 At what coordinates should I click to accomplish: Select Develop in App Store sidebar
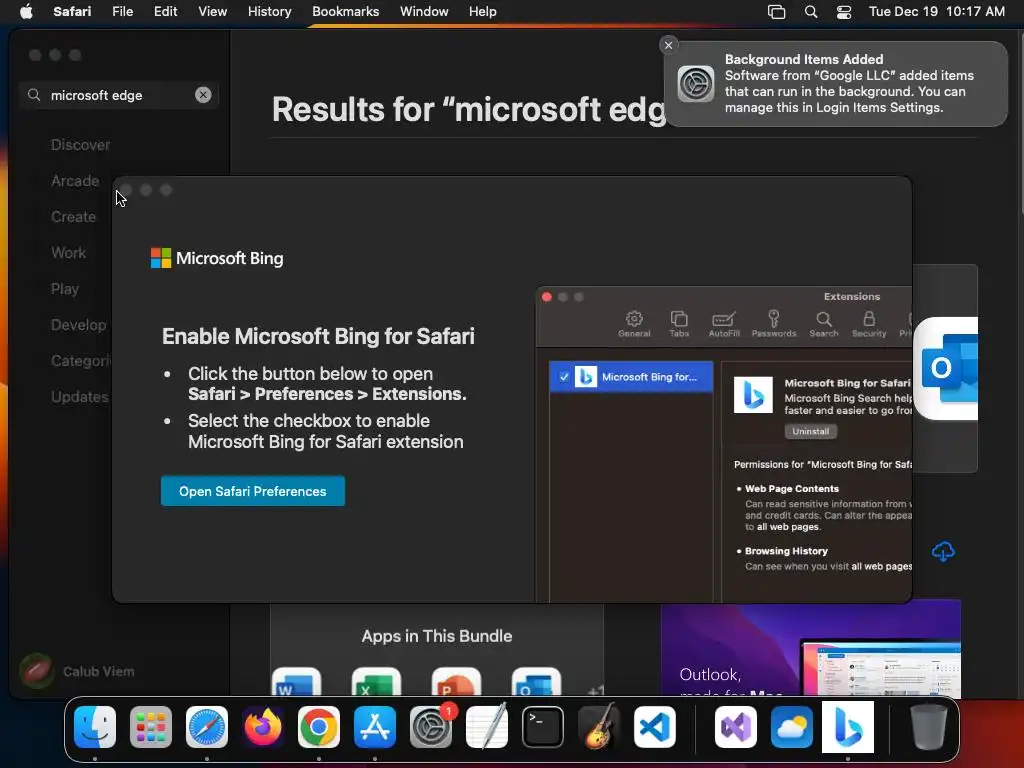tap(78, 325)
